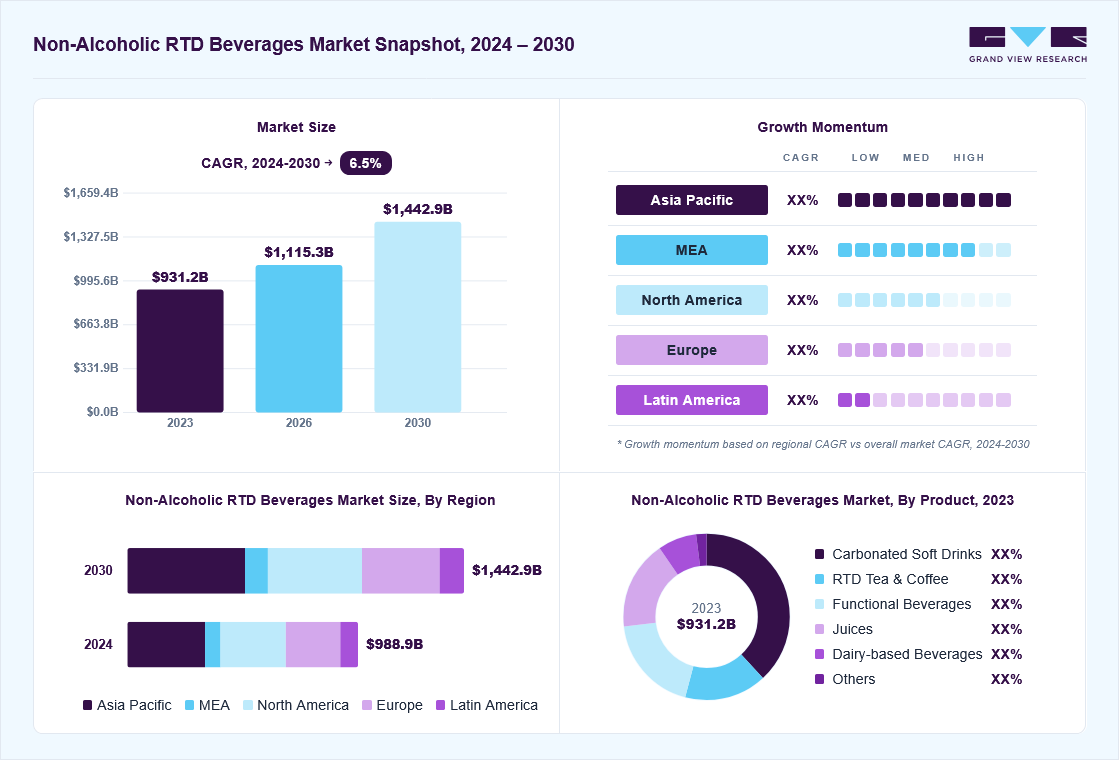Click the XX% value for Carbonated Soft Drinks
This screenshot has width=1120, height=760.
pyautogui.click(x=1006, y=554)
